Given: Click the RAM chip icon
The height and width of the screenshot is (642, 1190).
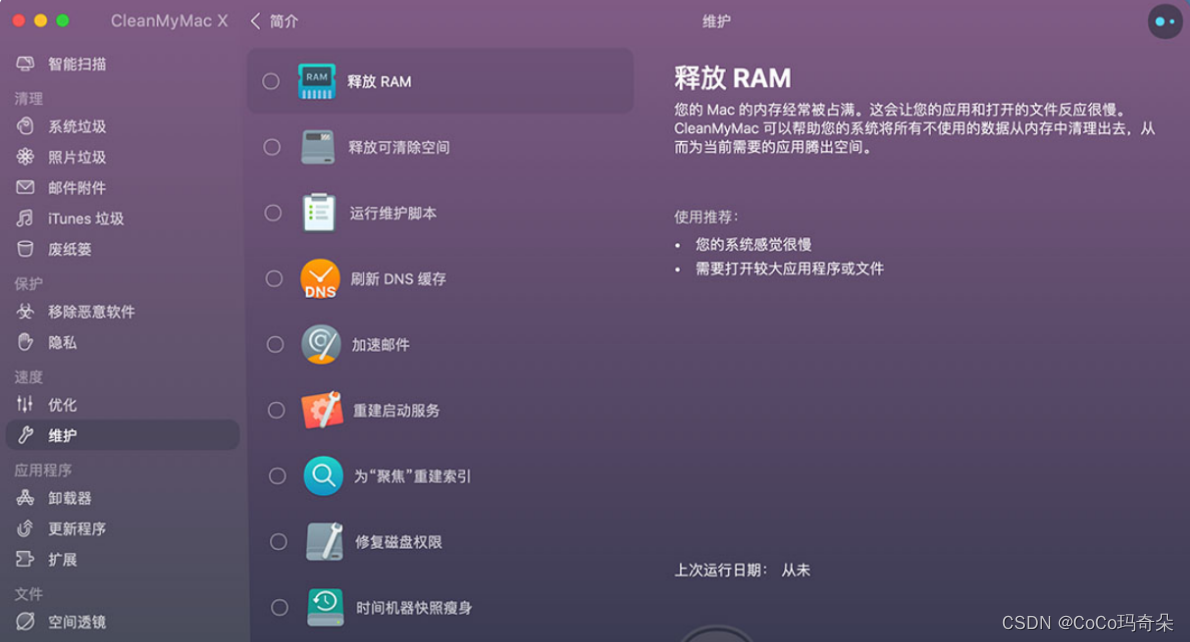Looking at the screenshot, I should [x=316, y=81].
